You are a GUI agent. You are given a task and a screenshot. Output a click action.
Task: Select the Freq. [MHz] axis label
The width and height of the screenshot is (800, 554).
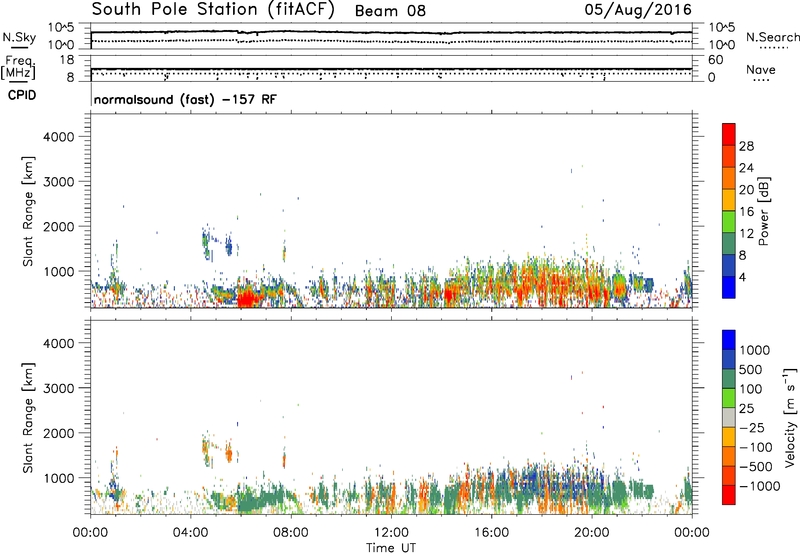coord(18,68)
